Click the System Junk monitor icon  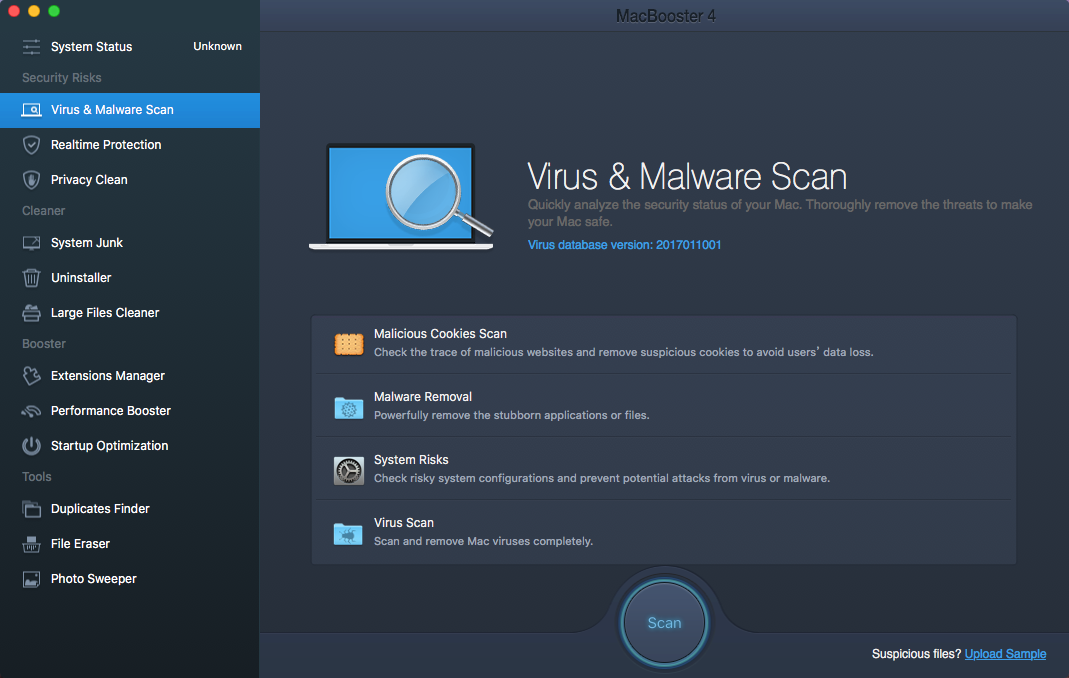(31, 243)
